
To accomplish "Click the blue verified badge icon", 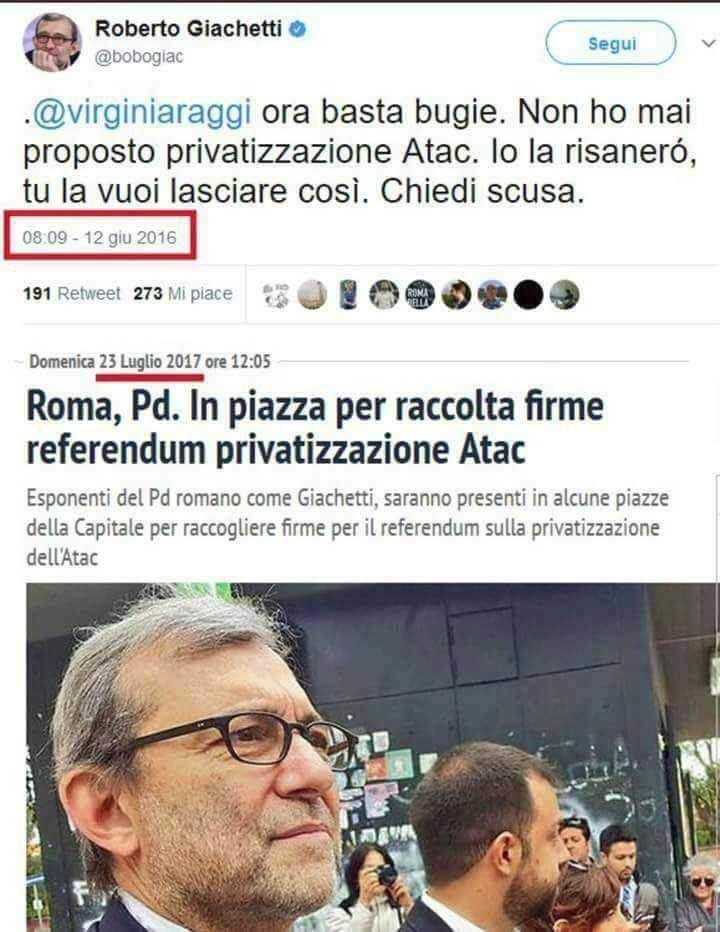I will pyautogui.click(x=297, y=29).
